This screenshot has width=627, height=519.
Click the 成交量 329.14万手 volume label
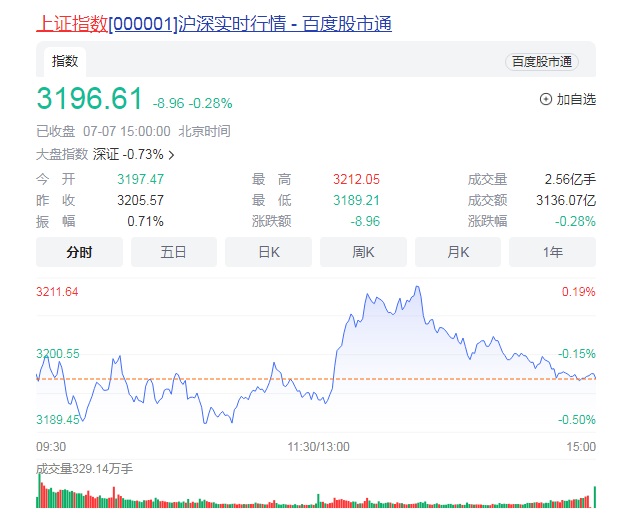[x=84, y=467]
